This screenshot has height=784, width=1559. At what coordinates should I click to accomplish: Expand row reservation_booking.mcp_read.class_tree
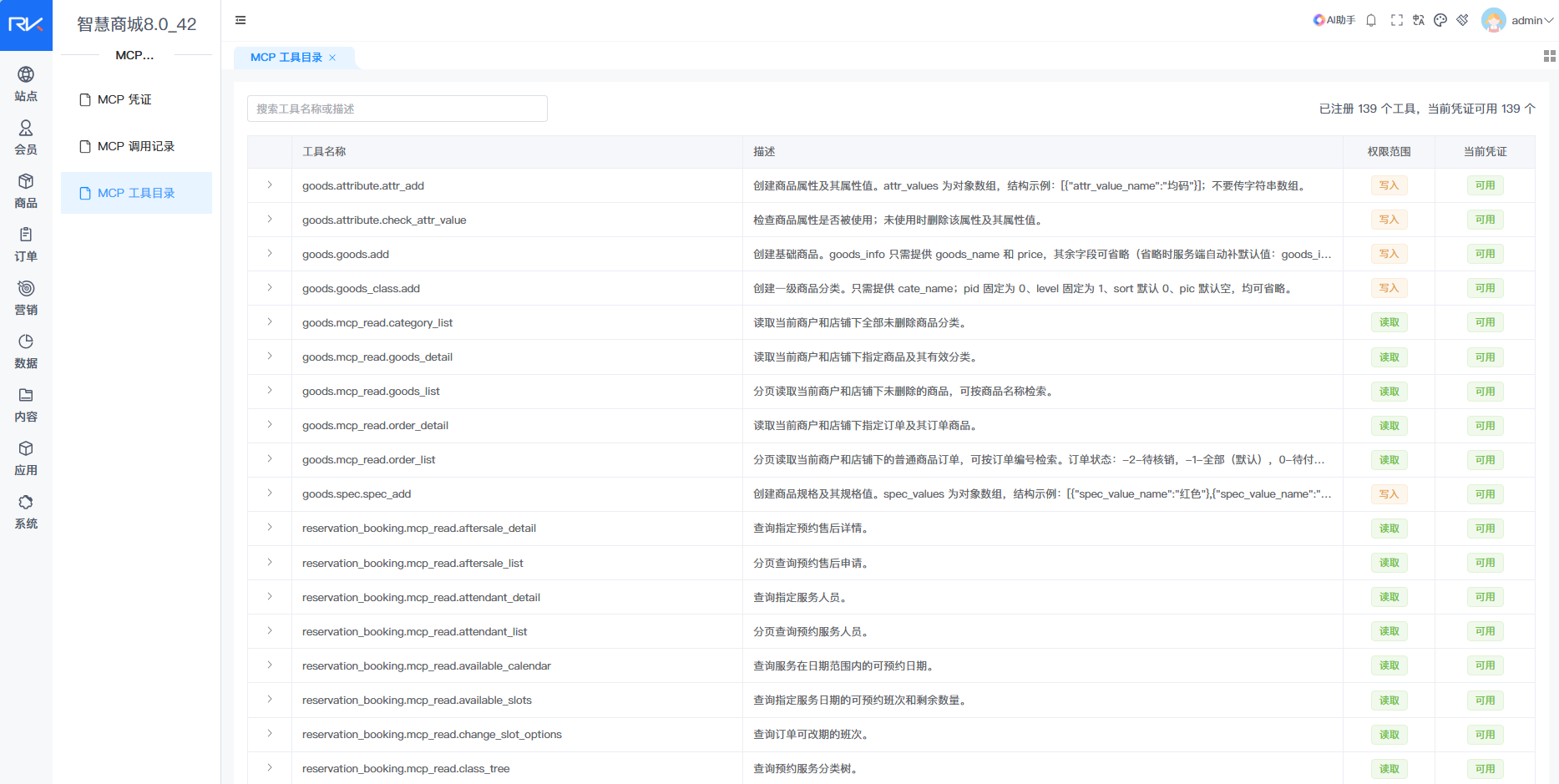[270, 767]
